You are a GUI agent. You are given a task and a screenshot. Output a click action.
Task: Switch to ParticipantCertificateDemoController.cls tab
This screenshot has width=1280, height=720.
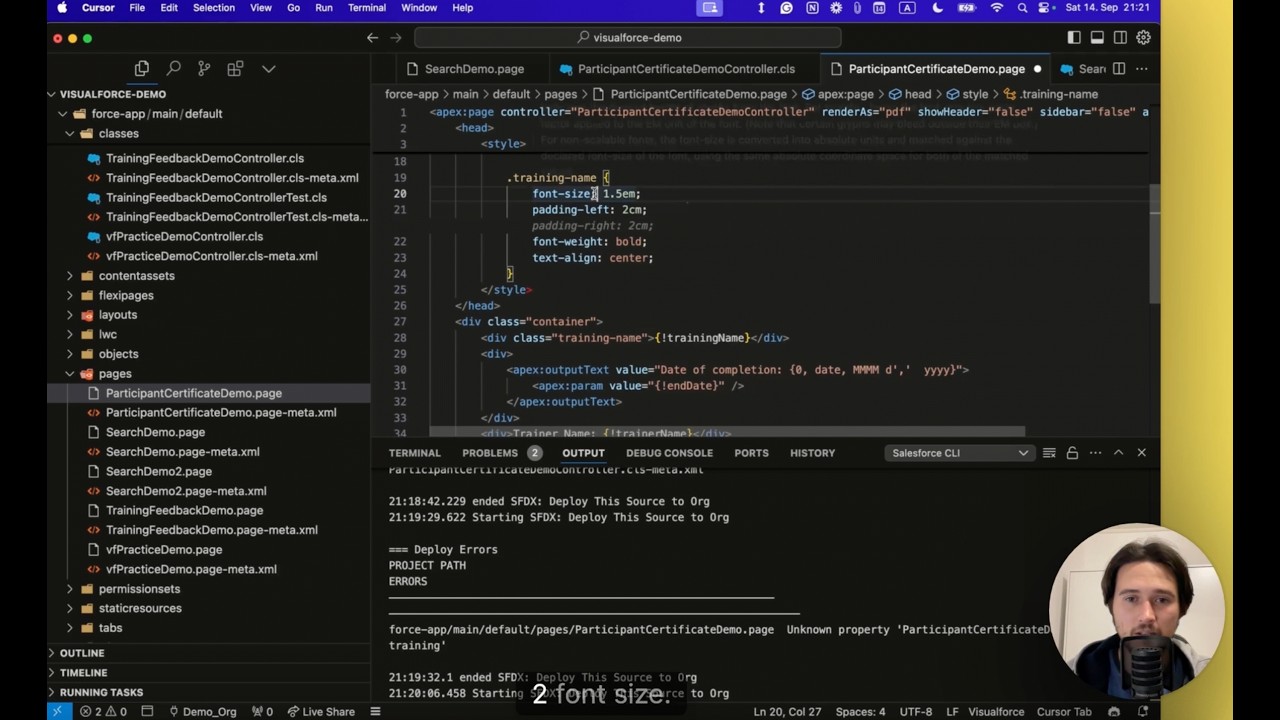686,69
